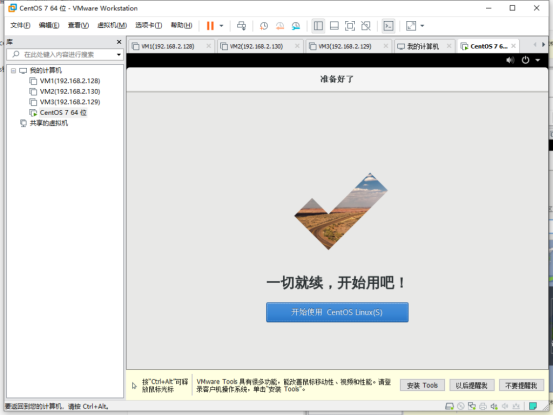Open the 编辑(E) menu
The image size is (553, 416).
[49, 25]
